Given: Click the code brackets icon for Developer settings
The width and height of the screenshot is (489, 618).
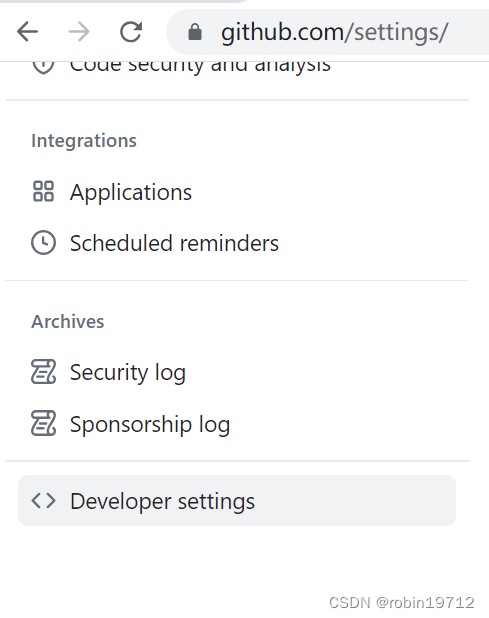Looking at the screenshot, I should (x=43, y=501).
